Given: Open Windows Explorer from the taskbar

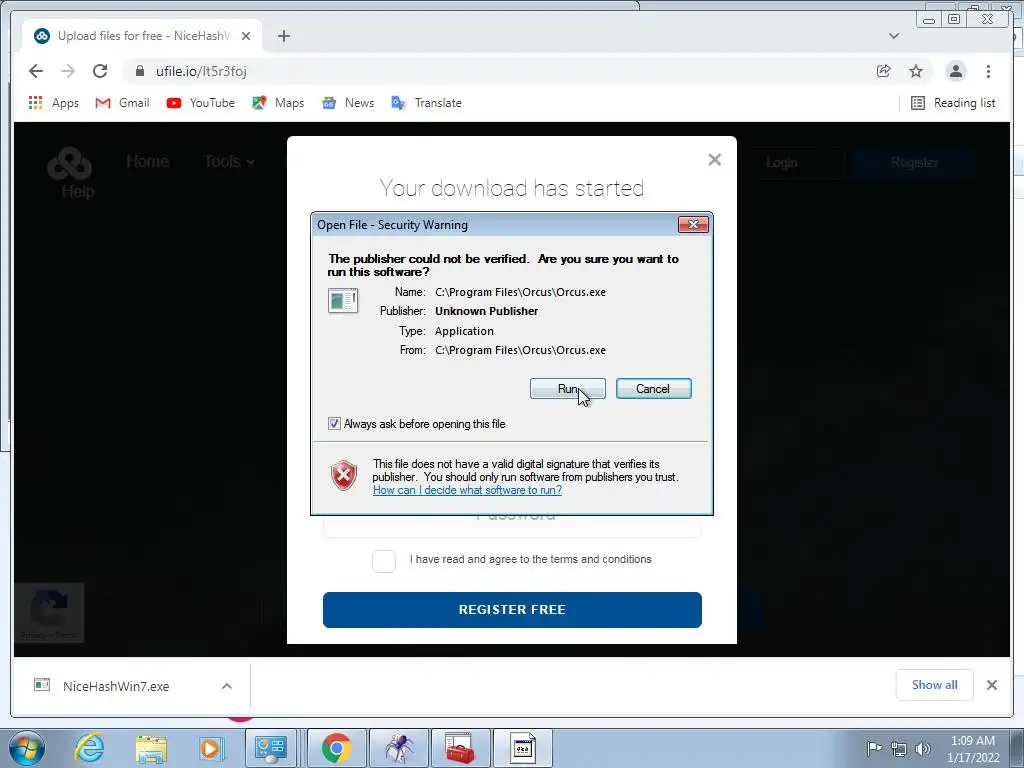Looking at the screenshot, I should pyautogui.click(x=151, y=748).
